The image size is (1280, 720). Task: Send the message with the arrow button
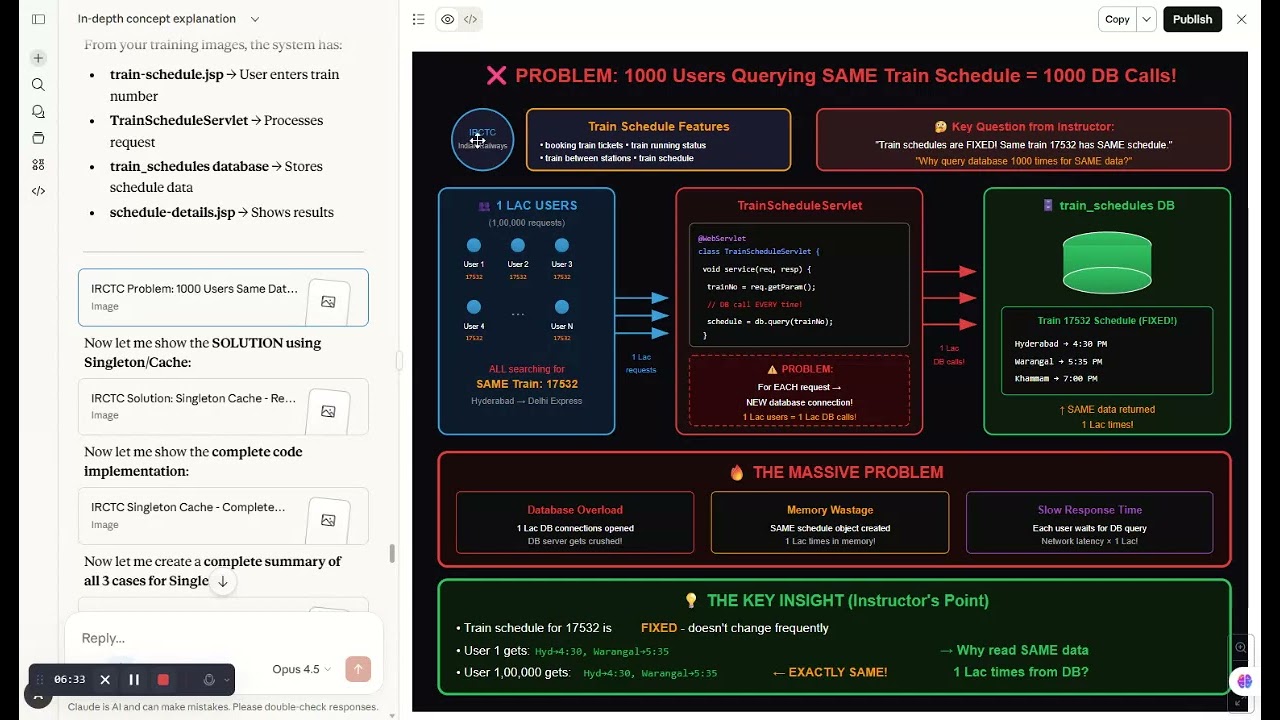[x=358, y=669]
